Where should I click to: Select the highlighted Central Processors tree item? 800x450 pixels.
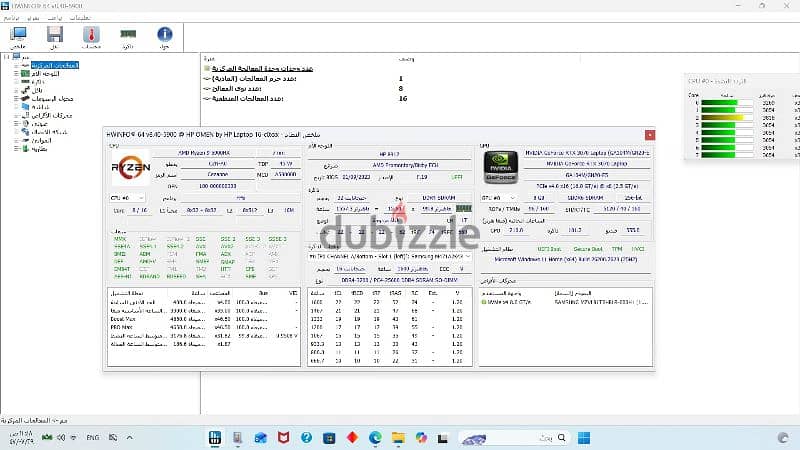click(x=55, y=65)
